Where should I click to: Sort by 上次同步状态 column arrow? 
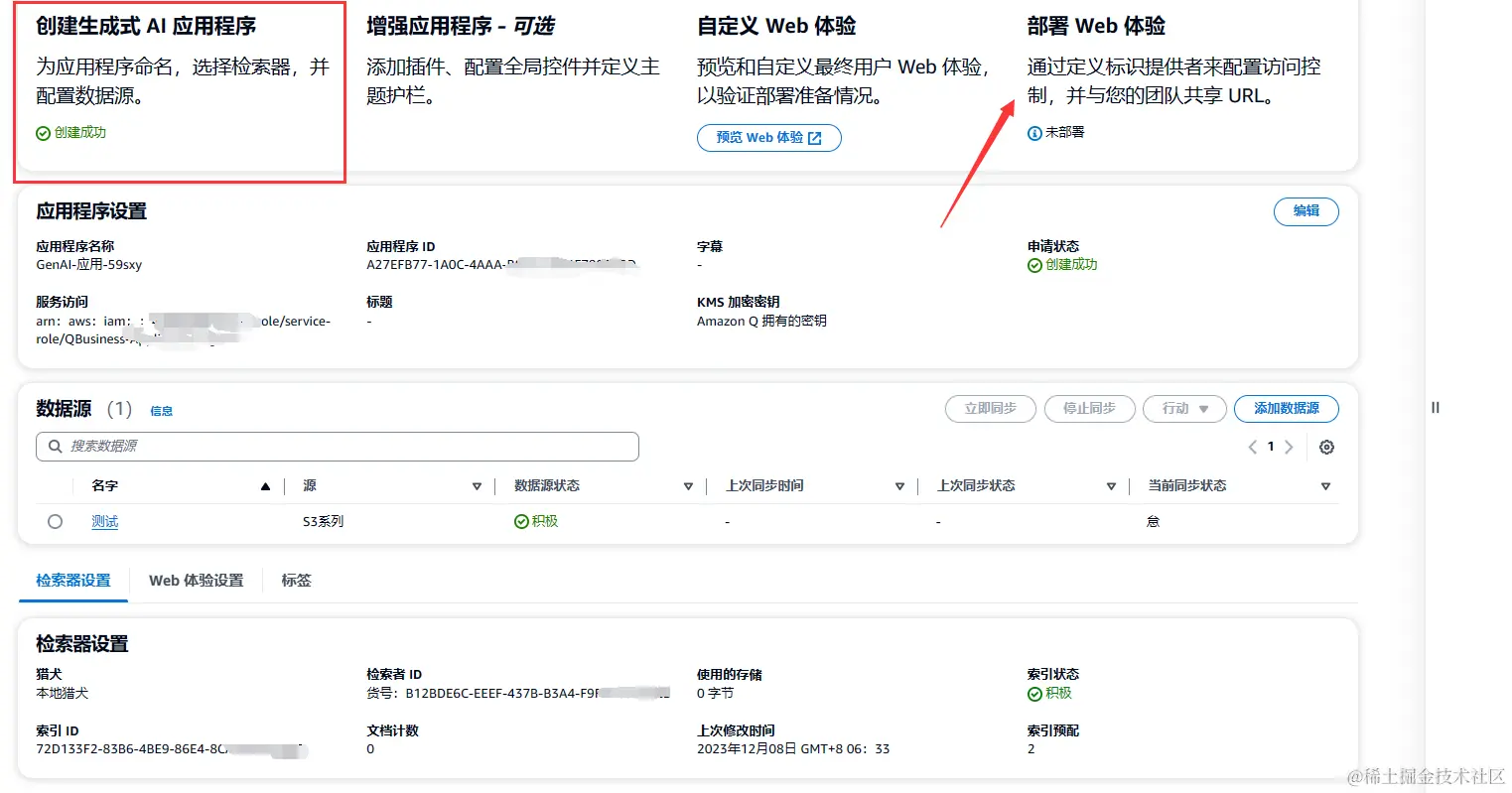1111,486
